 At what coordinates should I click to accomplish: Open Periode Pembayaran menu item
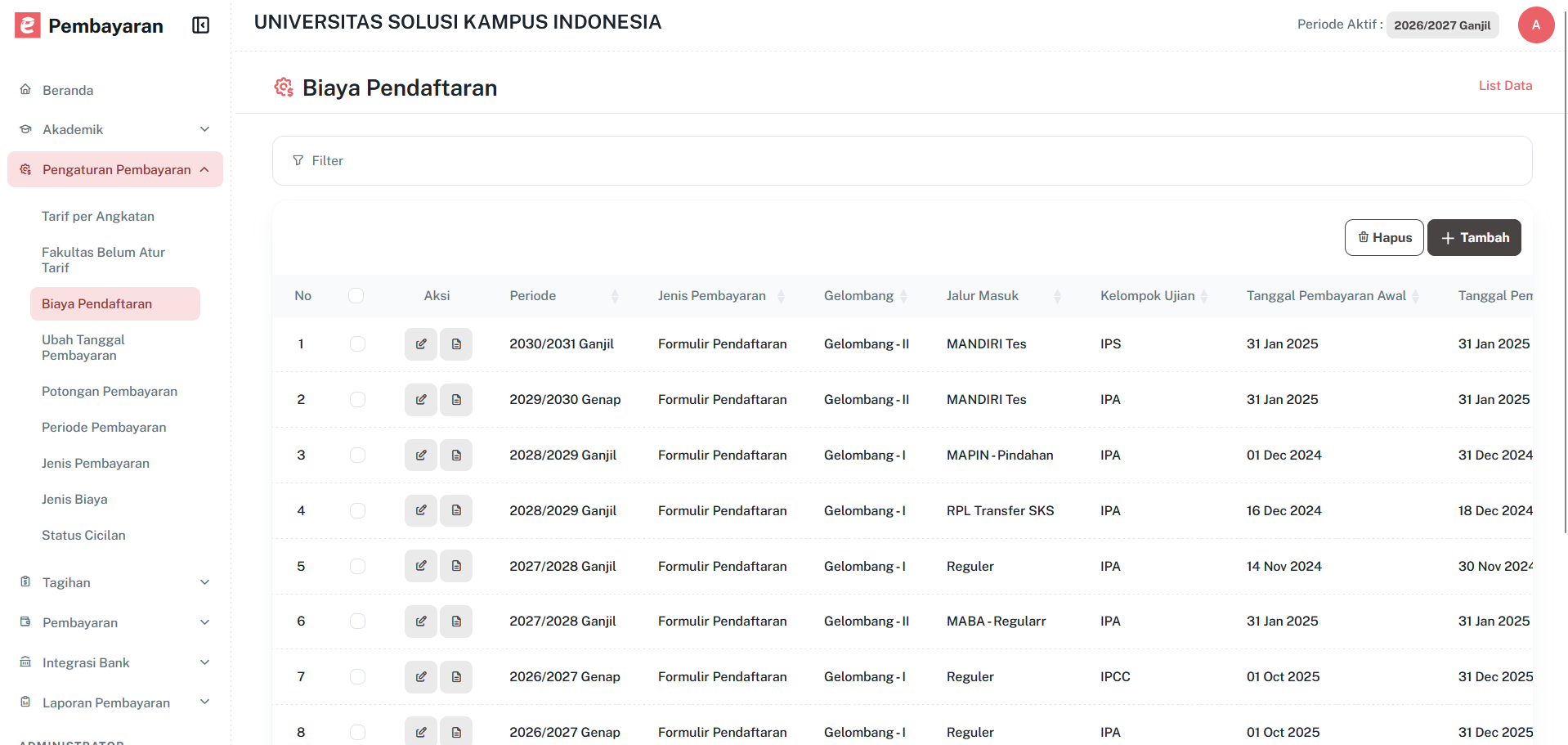[104, 427]
